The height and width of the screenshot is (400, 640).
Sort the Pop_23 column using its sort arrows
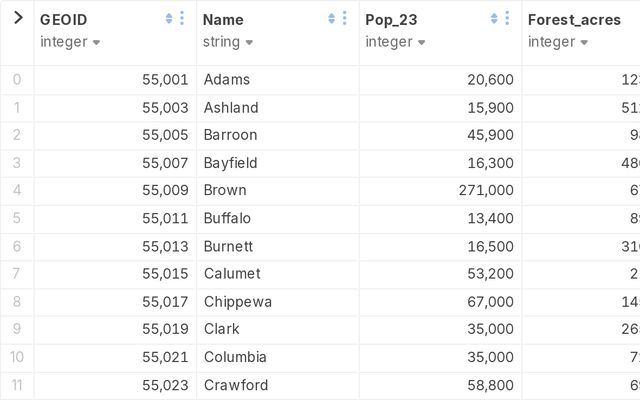(x=494, y=19)
